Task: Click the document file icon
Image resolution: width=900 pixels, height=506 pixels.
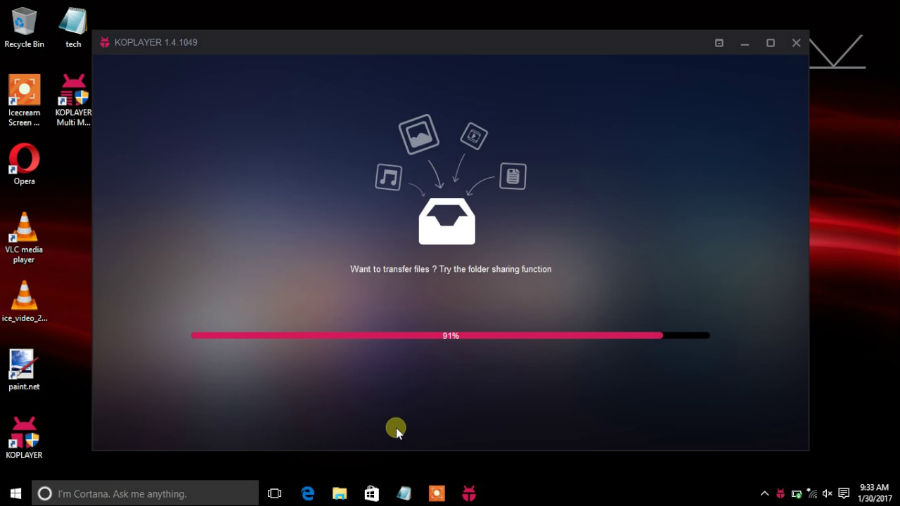Action: [512, 177]
